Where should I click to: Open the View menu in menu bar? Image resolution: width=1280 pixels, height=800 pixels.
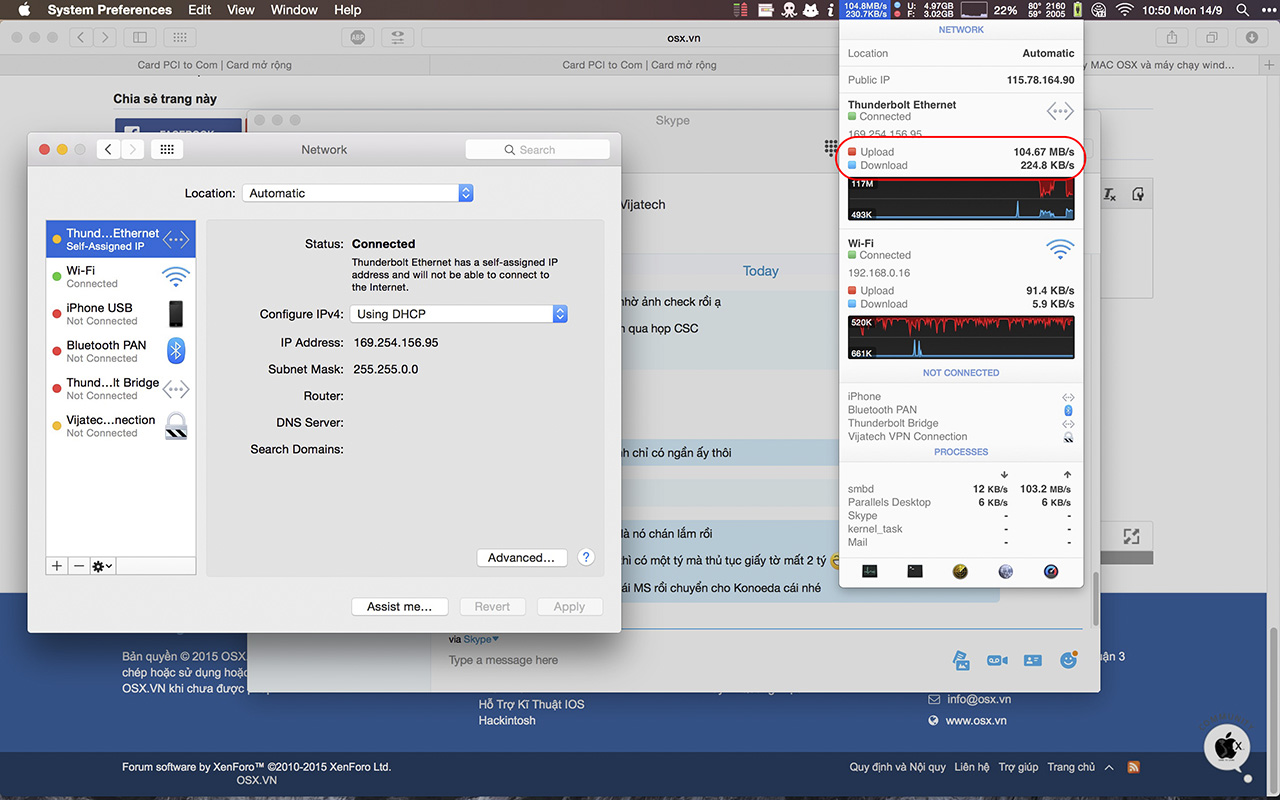point(241,10)
